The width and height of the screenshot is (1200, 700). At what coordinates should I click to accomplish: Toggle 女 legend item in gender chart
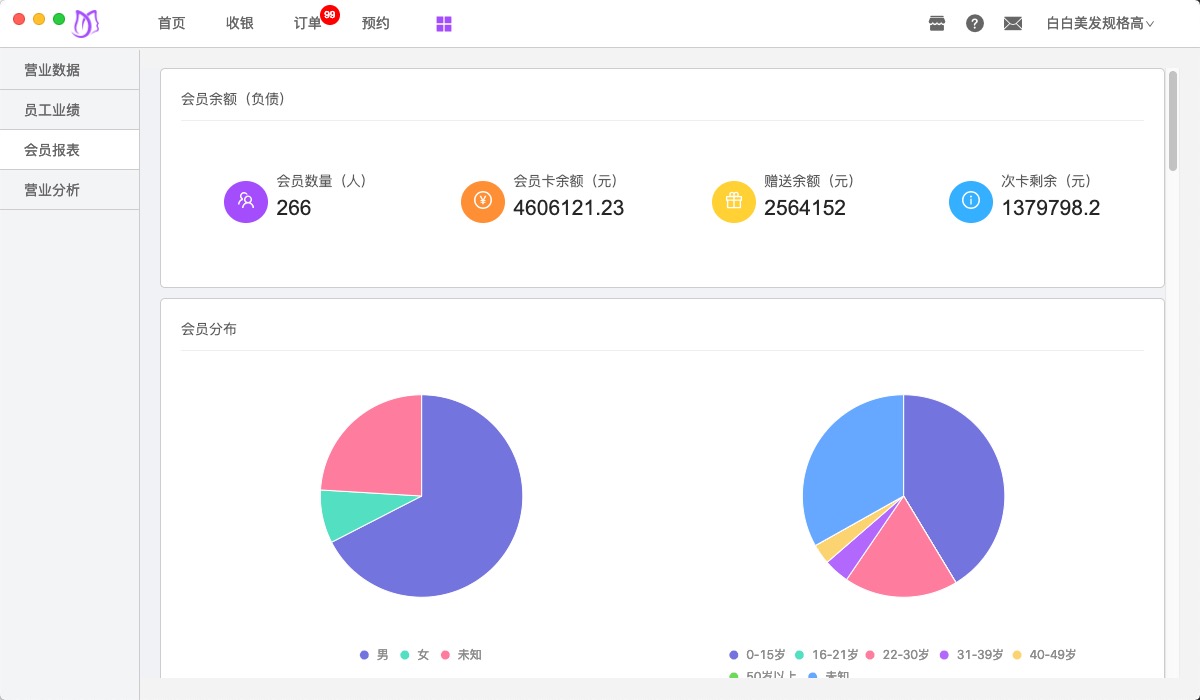click(415, 655)
